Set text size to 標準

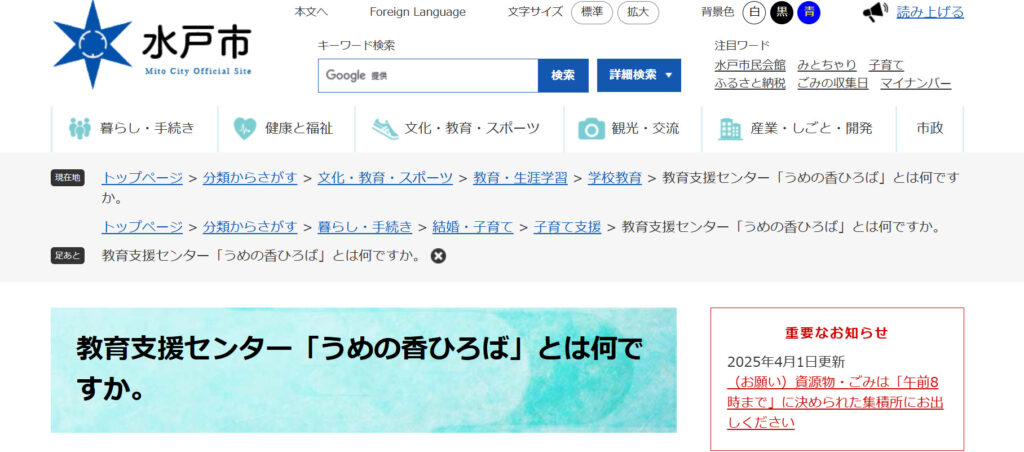[592, 13]
